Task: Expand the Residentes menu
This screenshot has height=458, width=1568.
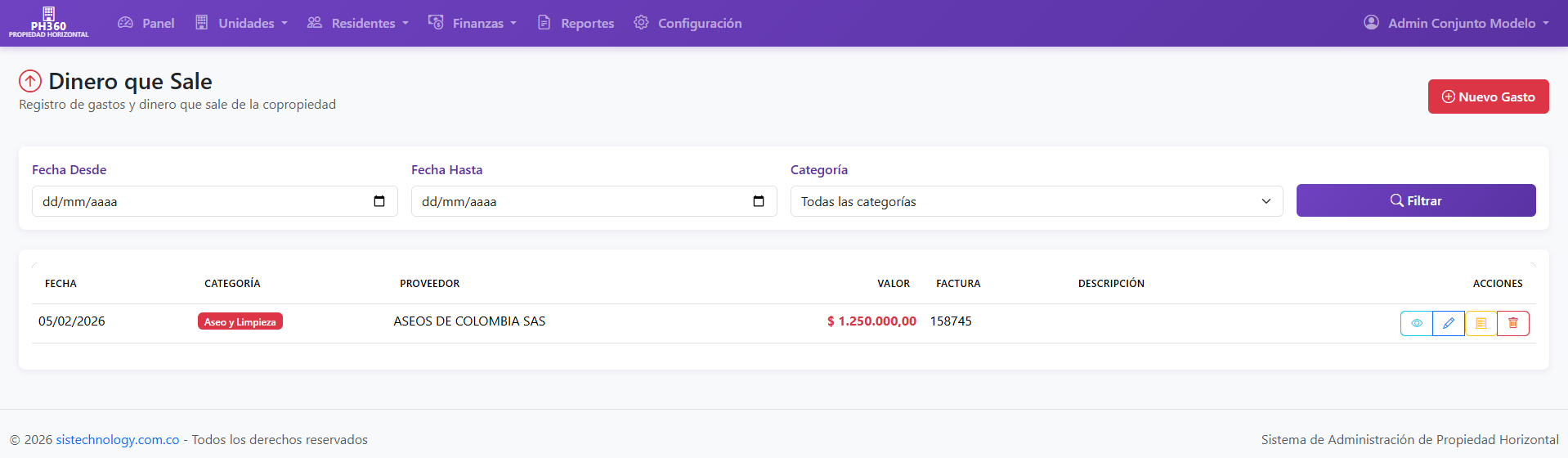Action: [357, 23]
